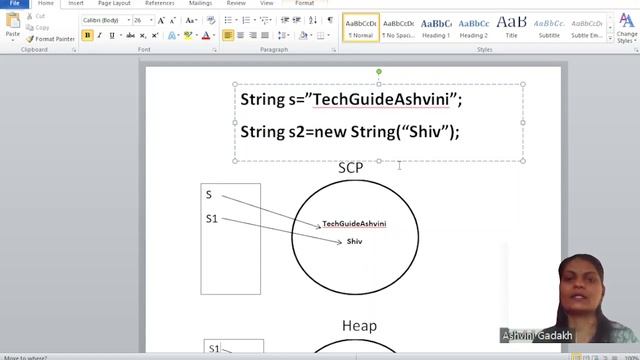The image size is (640, 360).
Task: Decrease the paragraph indent
Action: (x=285, y=20)
